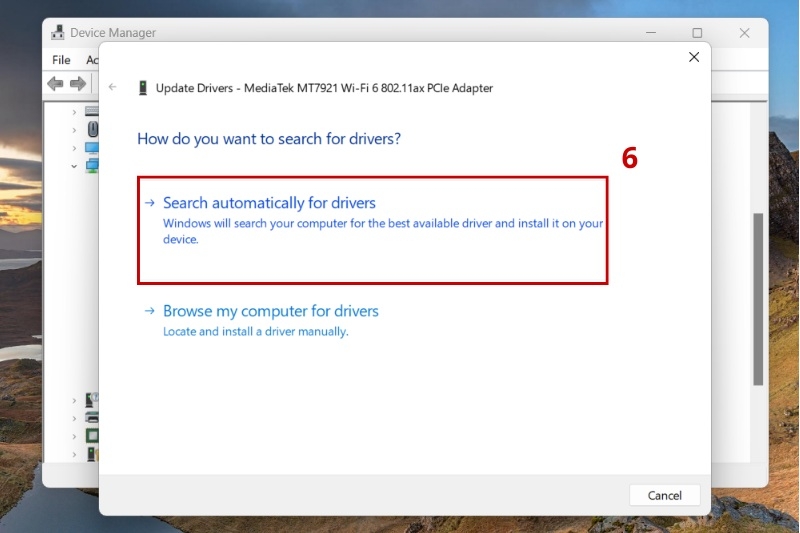Click the Device Manager title bar icon
Viewport: 800px width, 533px height.
58,33
